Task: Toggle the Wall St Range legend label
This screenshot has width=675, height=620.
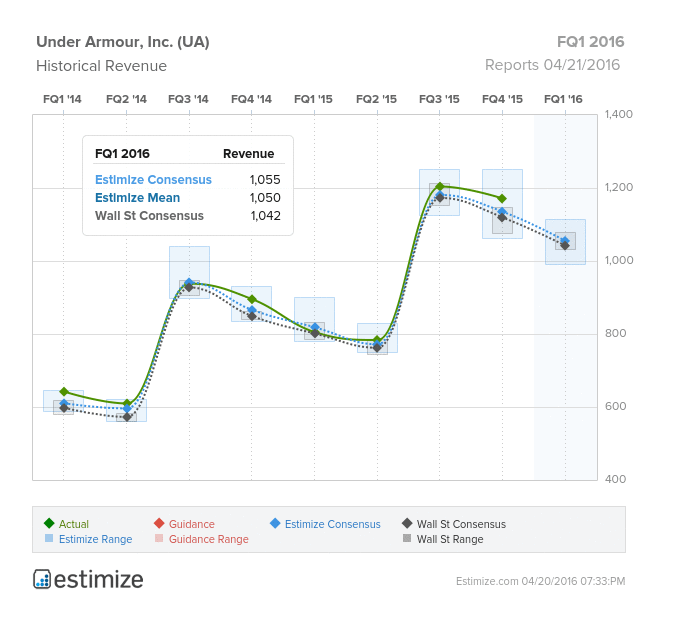Action: pyautogui.click(x=450, y=539)
